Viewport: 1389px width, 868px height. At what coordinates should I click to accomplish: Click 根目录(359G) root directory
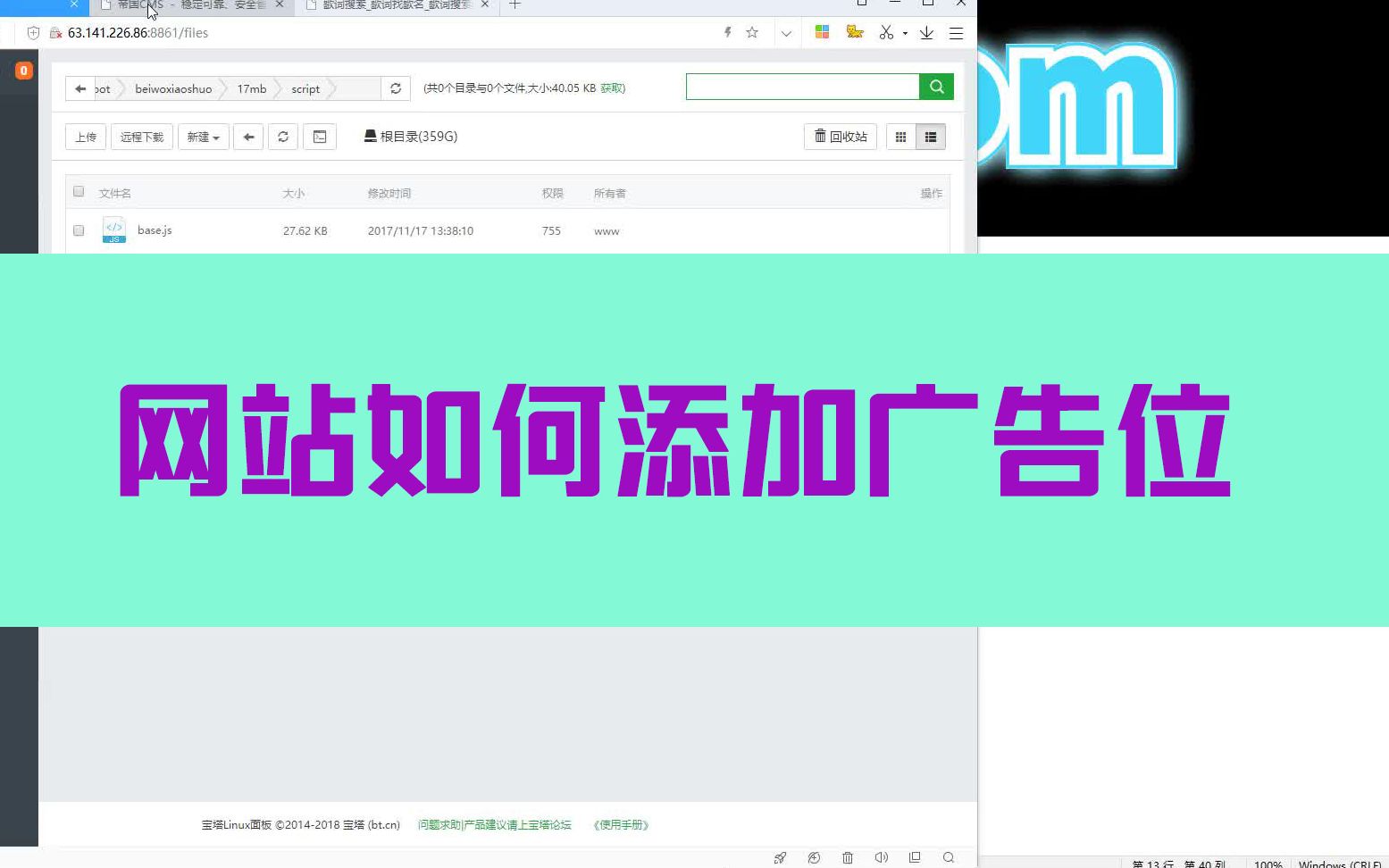[411, 137]
